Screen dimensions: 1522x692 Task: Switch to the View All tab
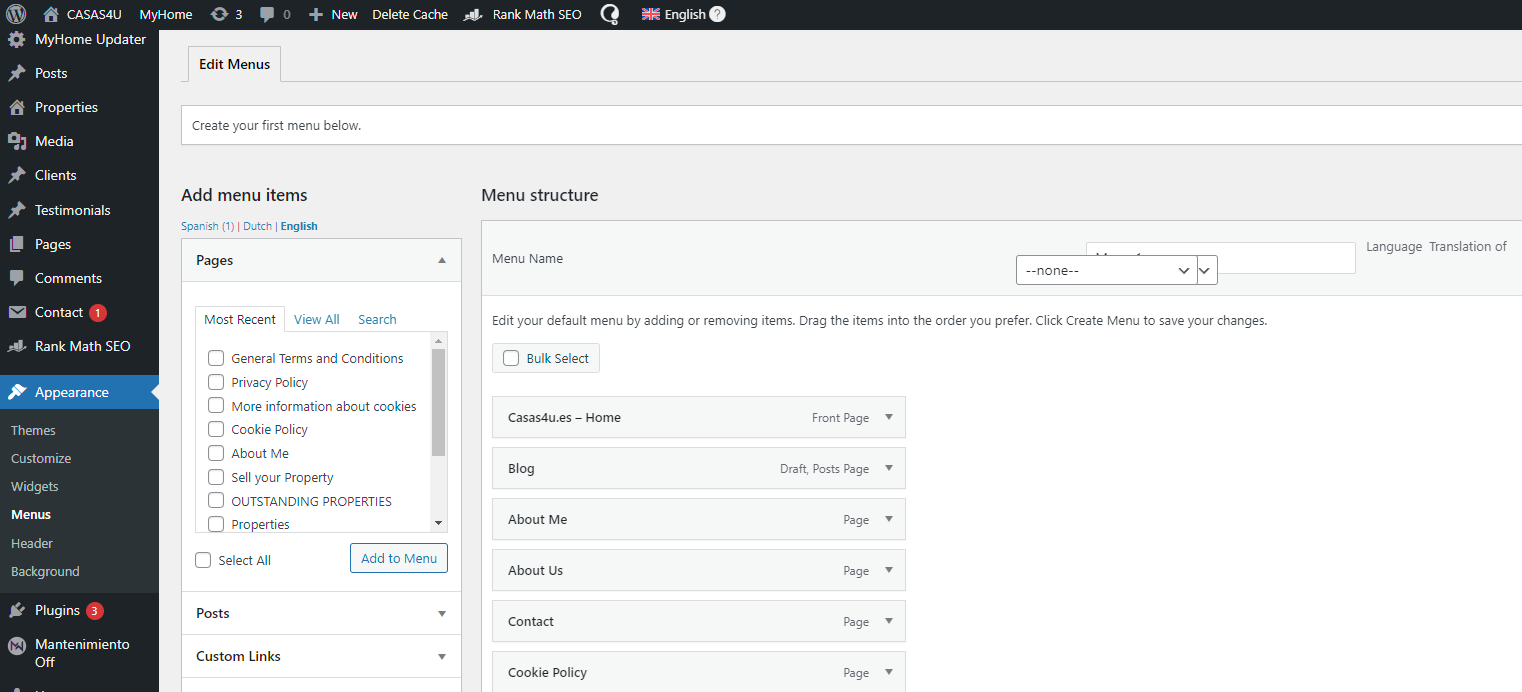[x=316, y=319]
